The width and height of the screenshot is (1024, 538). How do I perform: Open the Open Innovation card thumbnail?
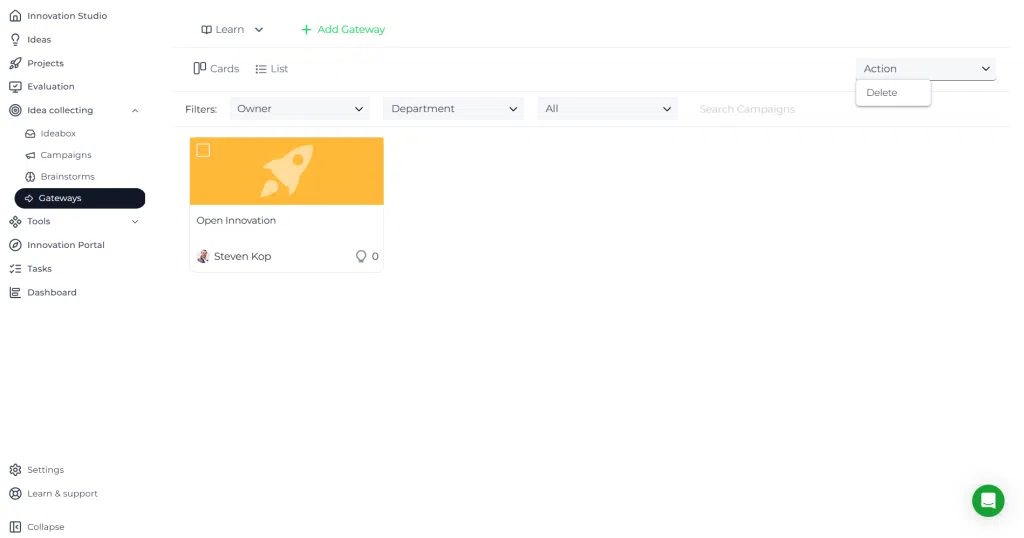point(287,171)
